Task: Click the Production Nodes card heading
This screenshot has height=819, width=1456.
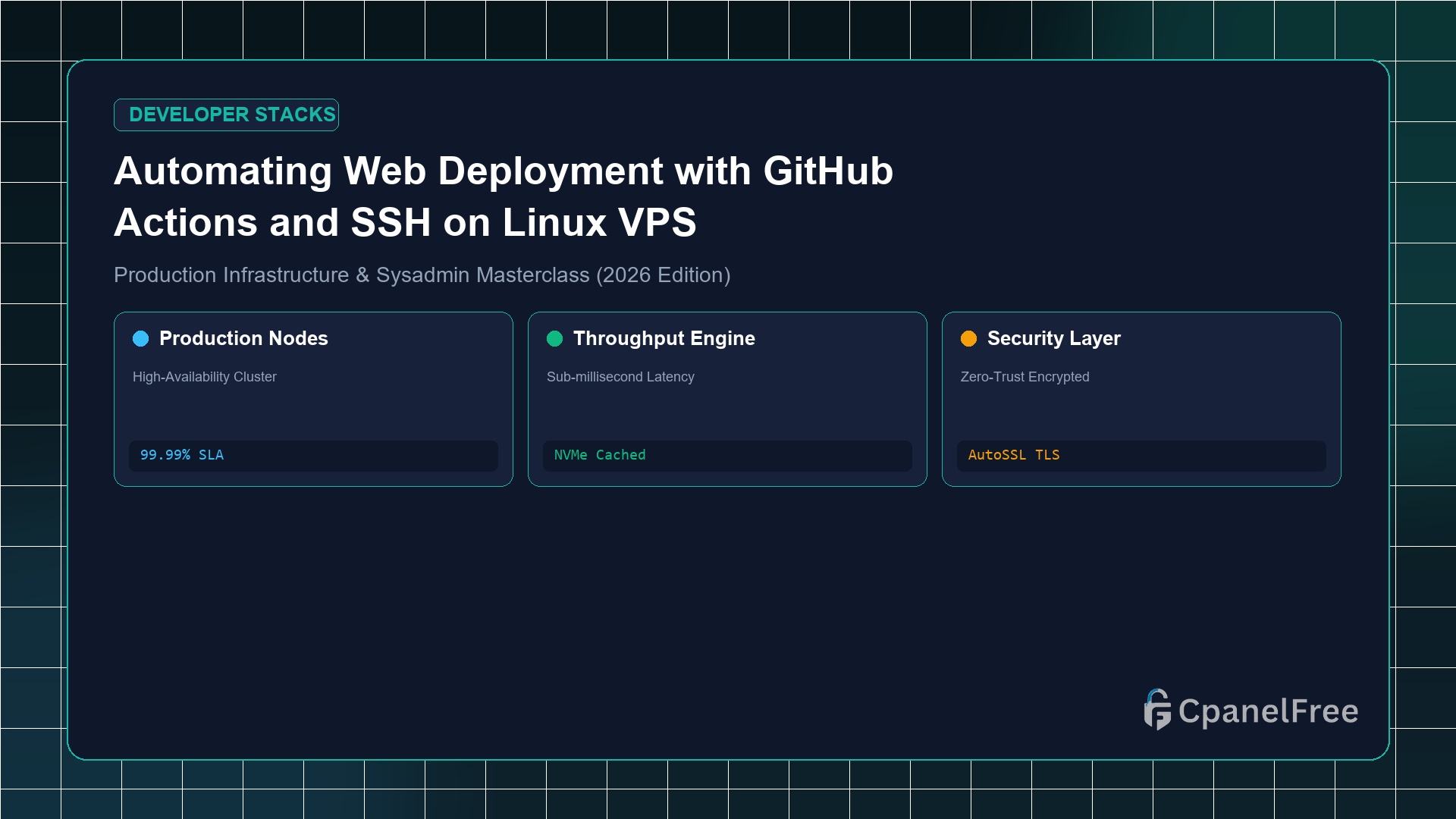Action: (x=243, y=338)
